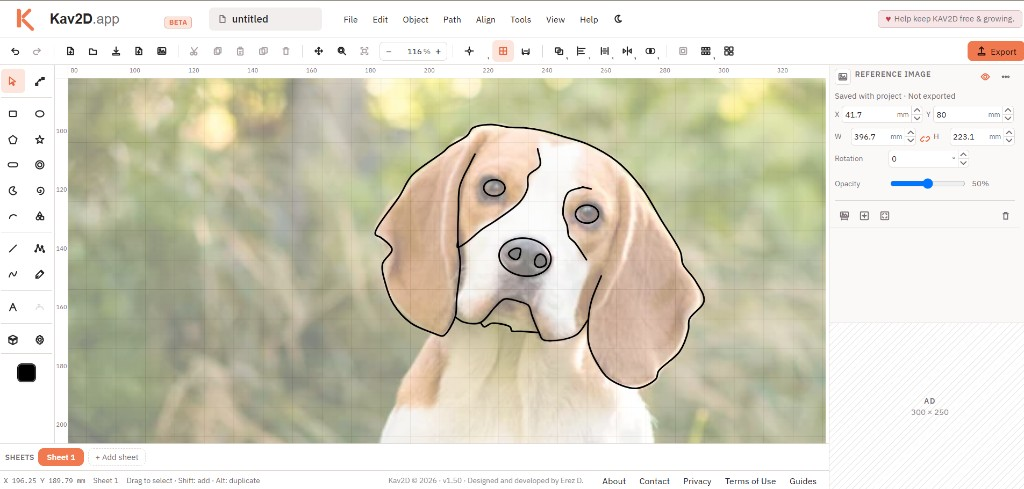Increase the X position stepper
Viewport: 1024px width, 489px height.
click(917, 111)
